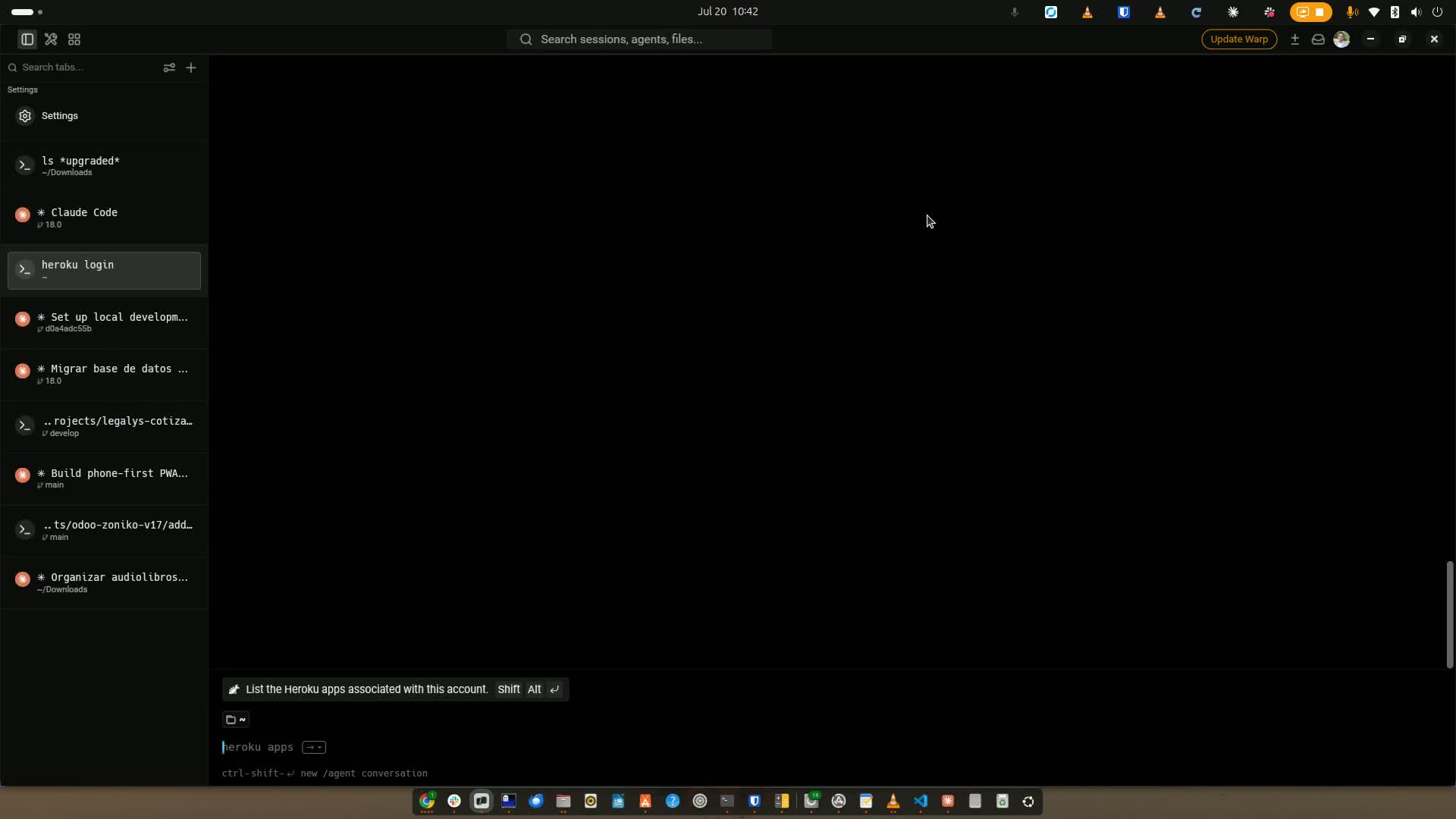Open the Migrar base de datos tab

(104, 374)
